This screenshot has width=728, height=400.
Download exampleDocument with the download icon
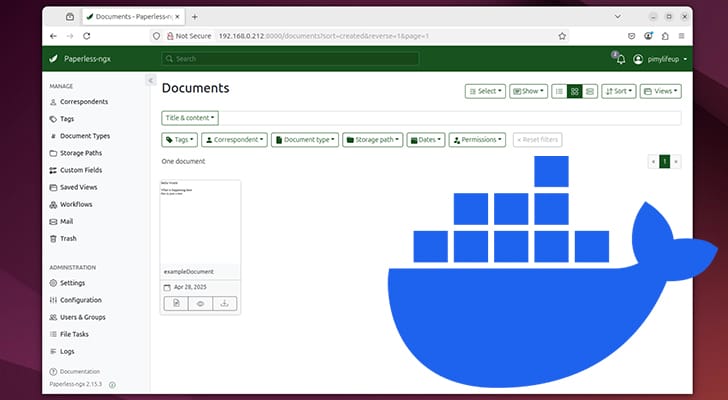225,303
